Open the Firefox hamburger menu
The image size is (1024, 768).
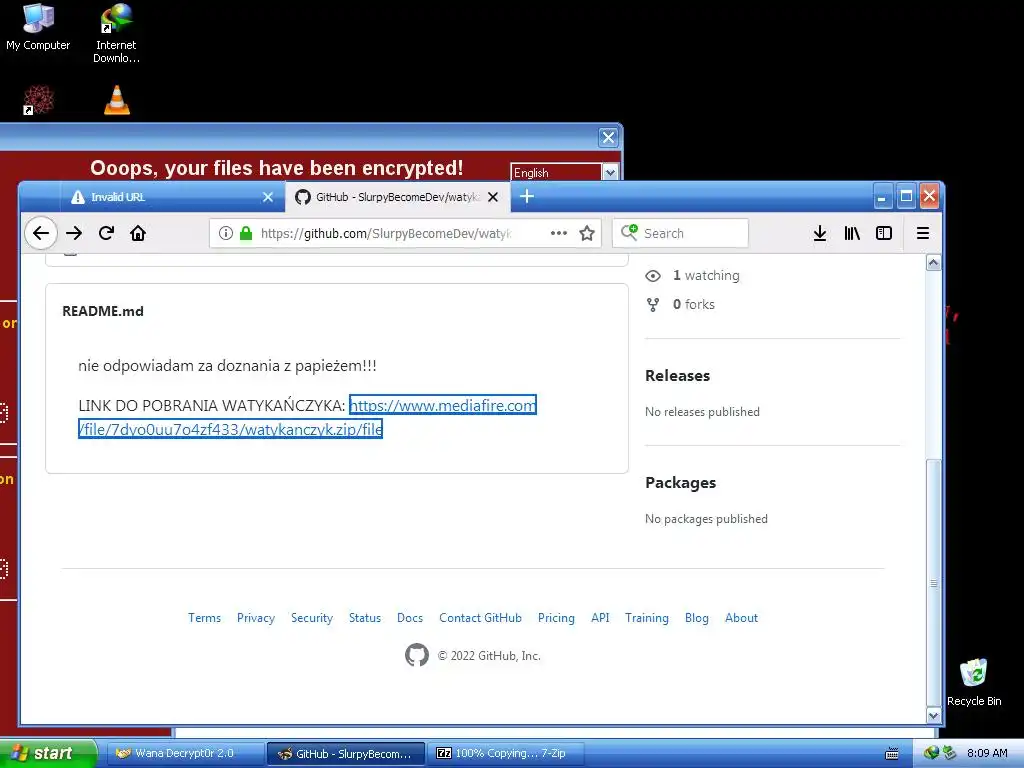click(x=922, y=233)
